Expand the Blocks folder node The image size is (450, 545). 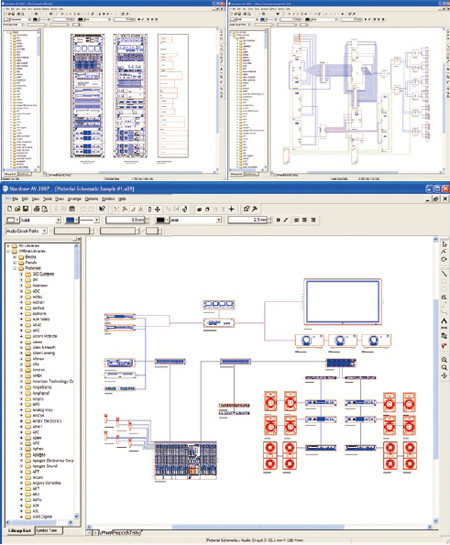tap(15, 257)
